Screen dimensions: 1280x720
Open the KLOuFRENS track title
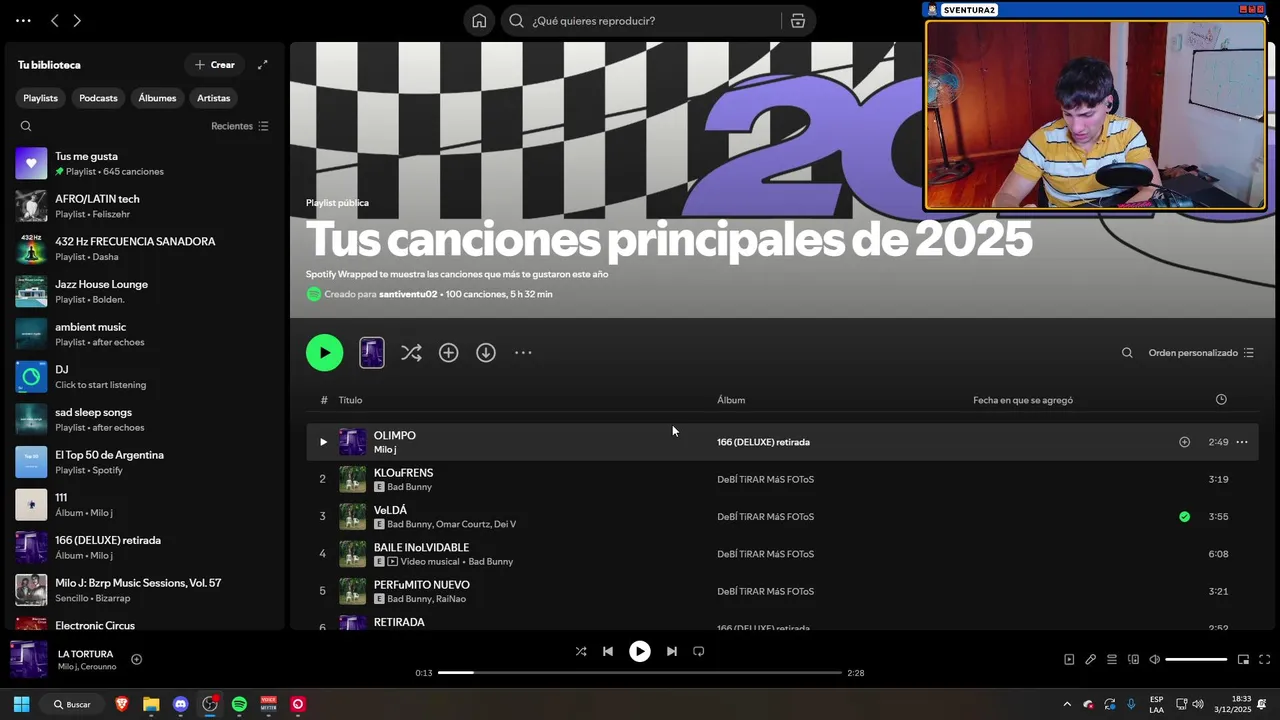point(403,473)
